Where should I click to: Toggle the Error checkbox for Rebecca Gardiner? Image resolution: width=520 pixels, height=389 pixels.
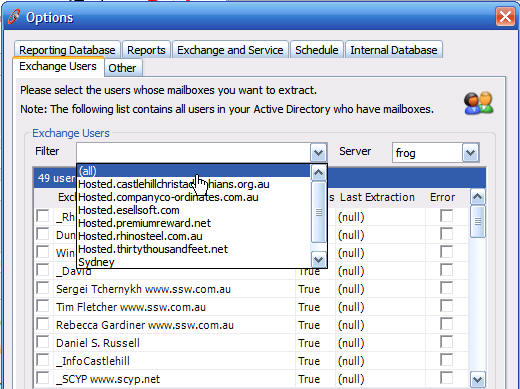(x=446, y=324)
